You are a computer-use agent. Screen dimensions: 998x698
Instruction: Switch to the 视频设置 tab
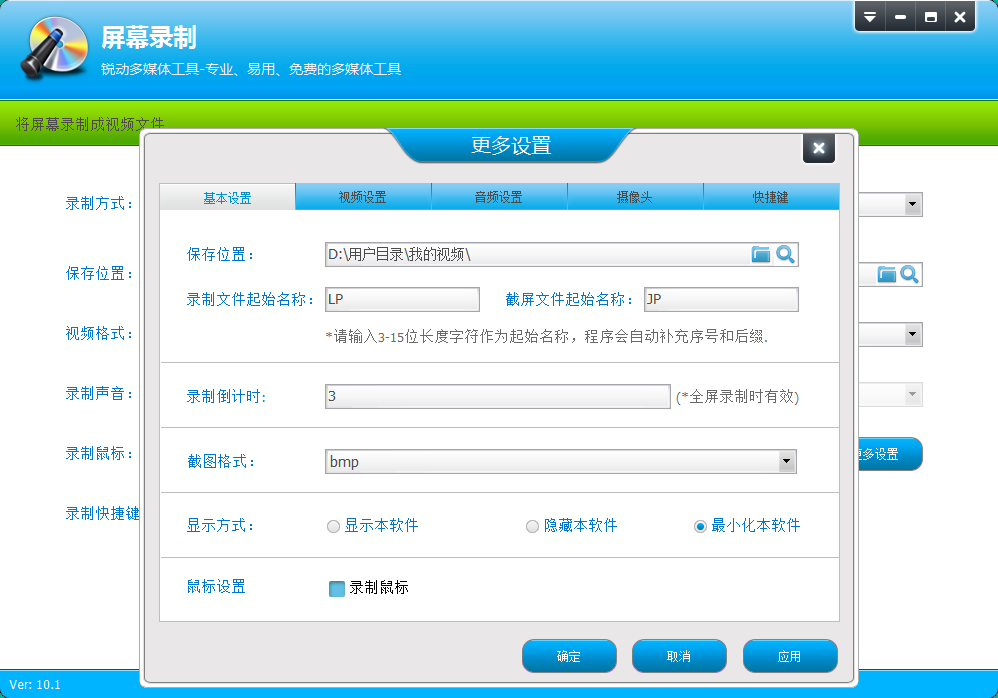pyautogui.click(x=363, y=197)
